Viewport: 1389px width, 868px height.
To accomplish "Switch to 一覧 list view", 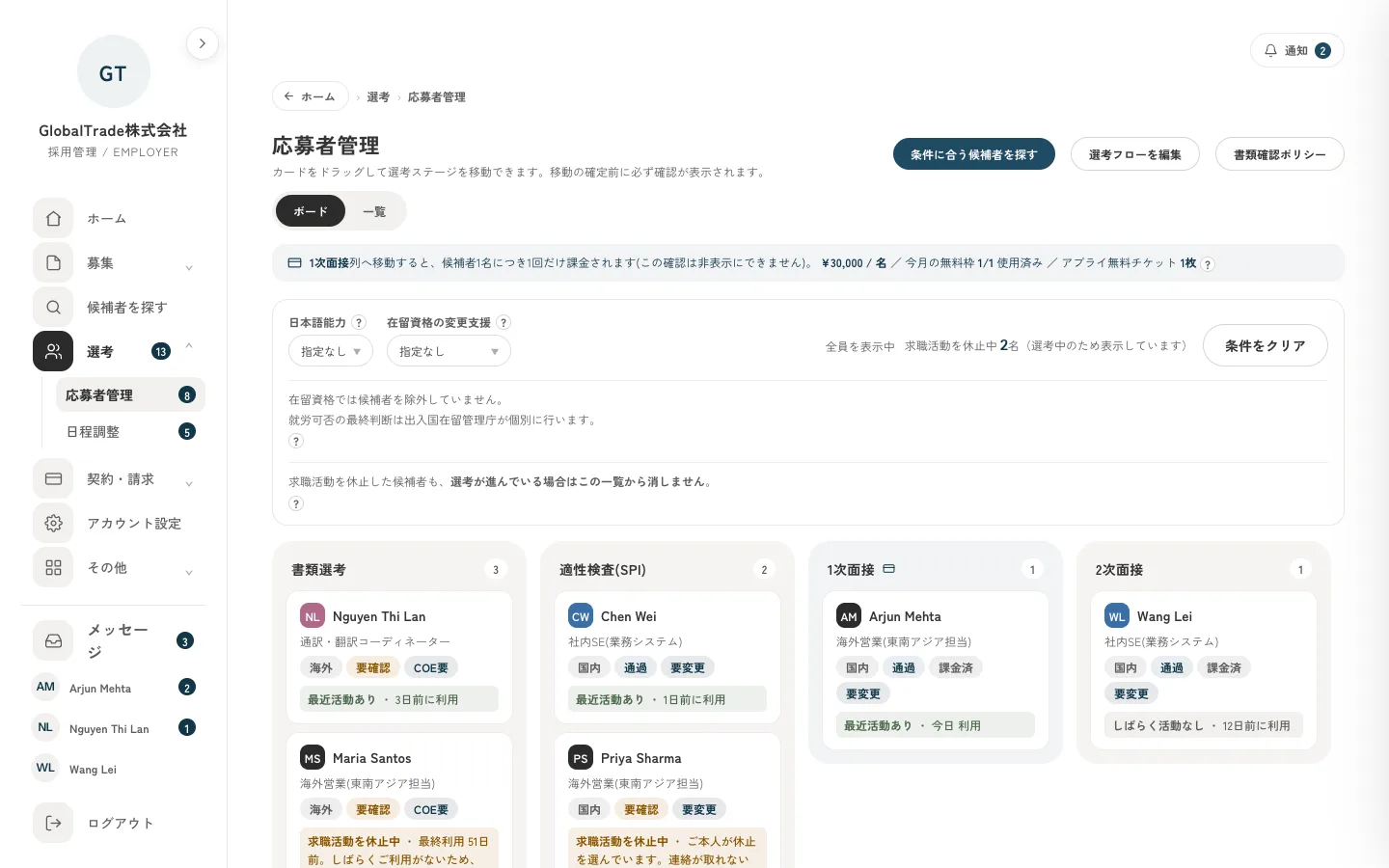I will pos(374,211).
